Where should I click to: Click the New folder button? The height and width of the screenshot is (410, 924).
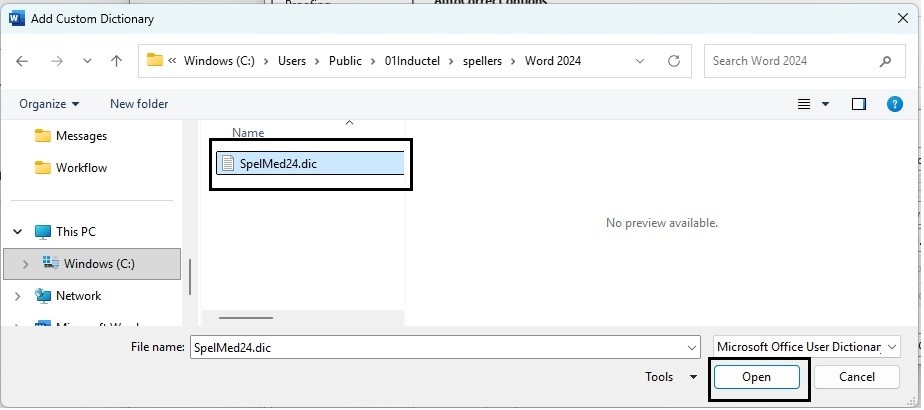tap(139, 104)
